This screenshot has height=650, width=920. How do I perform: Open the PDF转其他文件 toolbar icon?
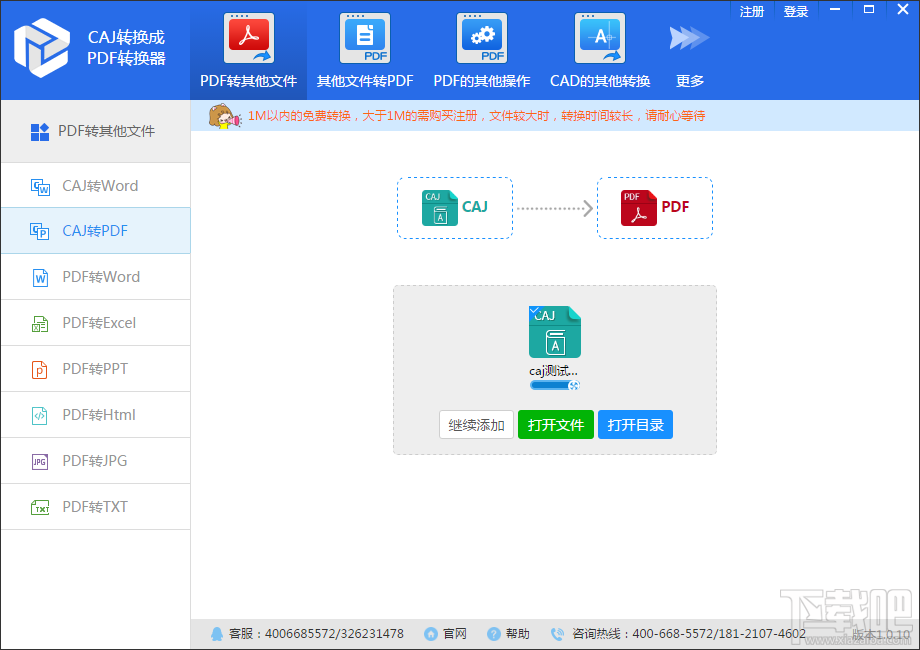point(248,39)
